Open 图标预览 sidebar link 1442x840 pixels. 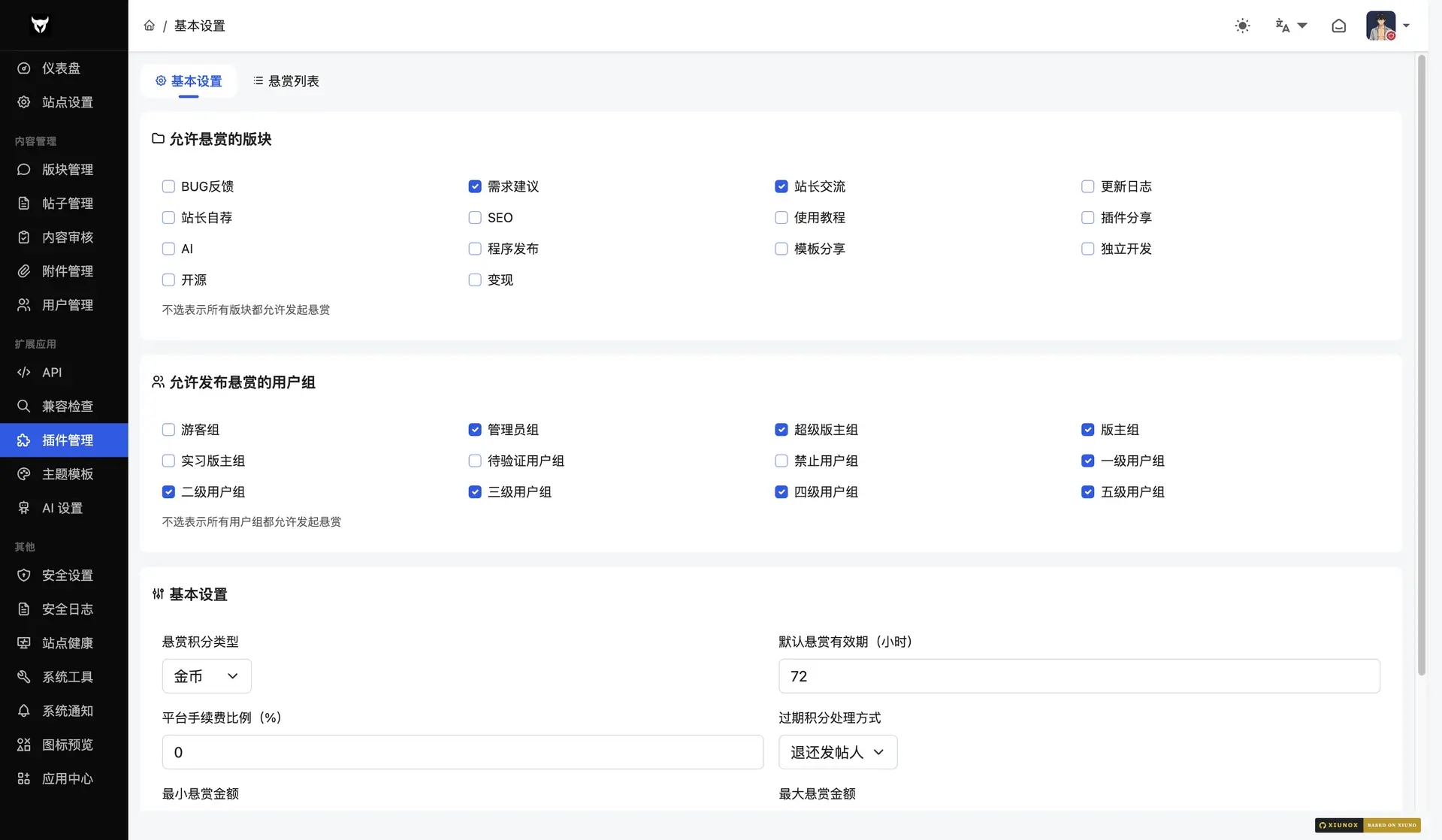64,745
